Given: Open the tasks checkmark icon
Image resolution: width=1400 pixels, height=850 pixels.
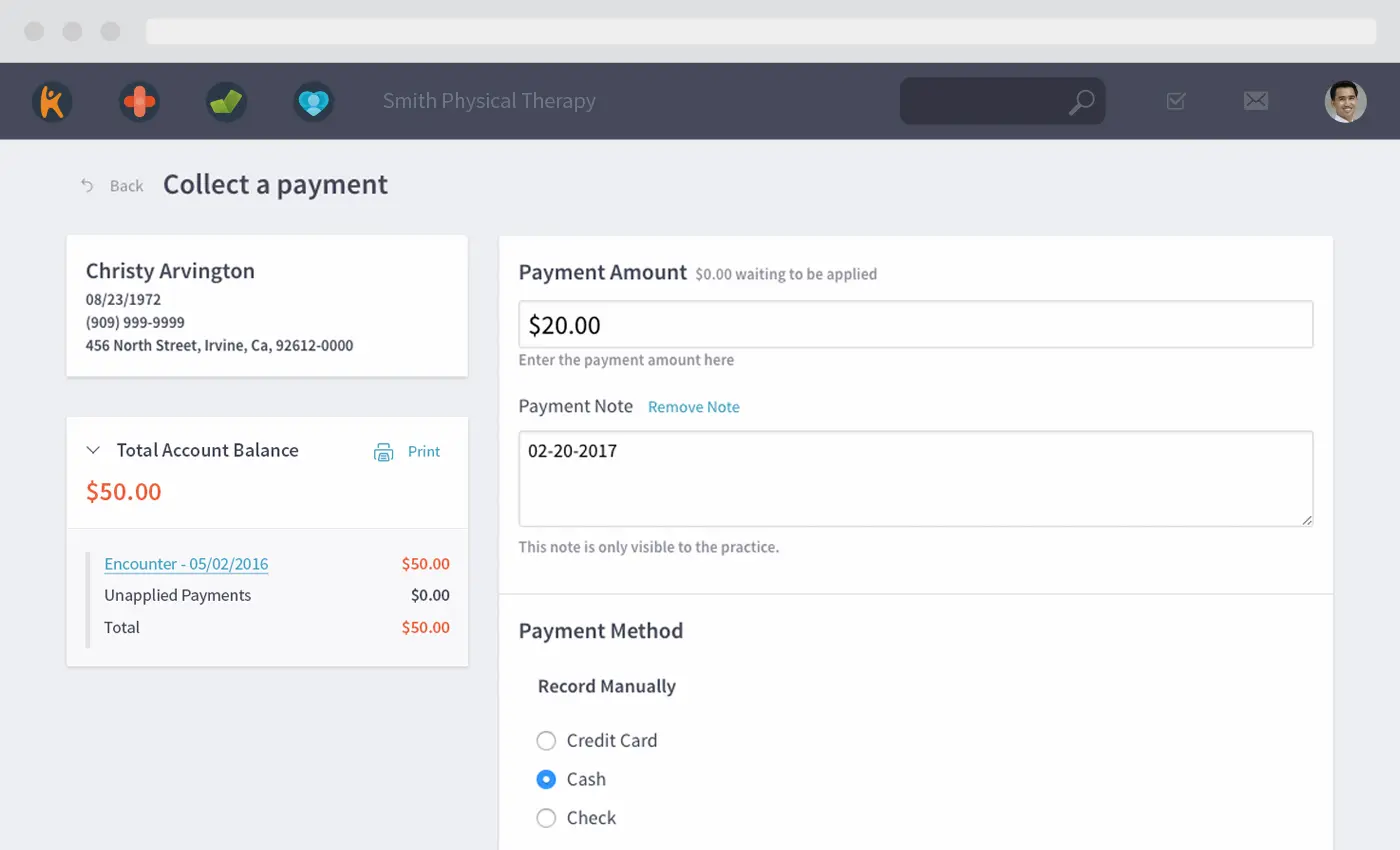Looking at the screenshot, I should pos(1176,101).
